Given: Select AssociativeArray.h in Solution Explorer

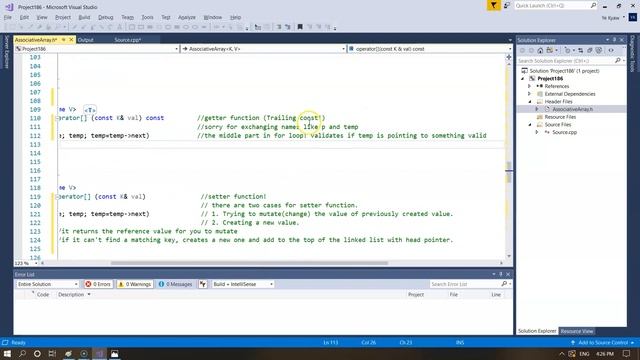Looking at the screenshot, I should point(572,109).
